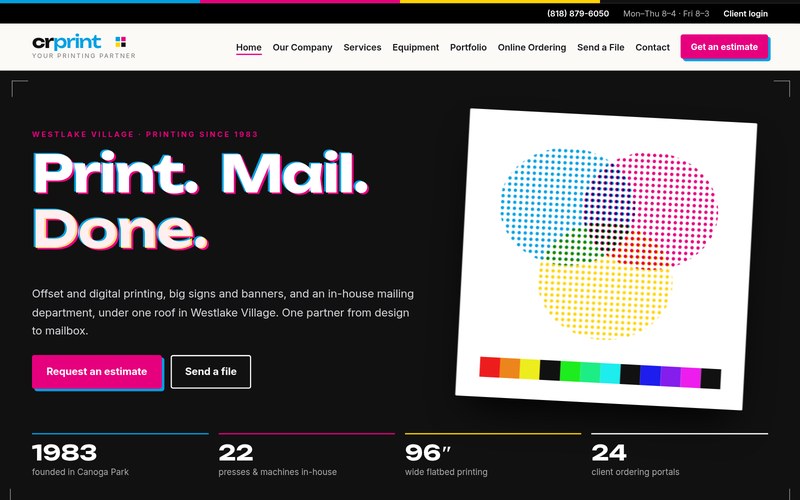Click 'Westlake Village · Printing since 1983' tagline
The width and height of the screenshot is (800, 500).
(145, 134)
